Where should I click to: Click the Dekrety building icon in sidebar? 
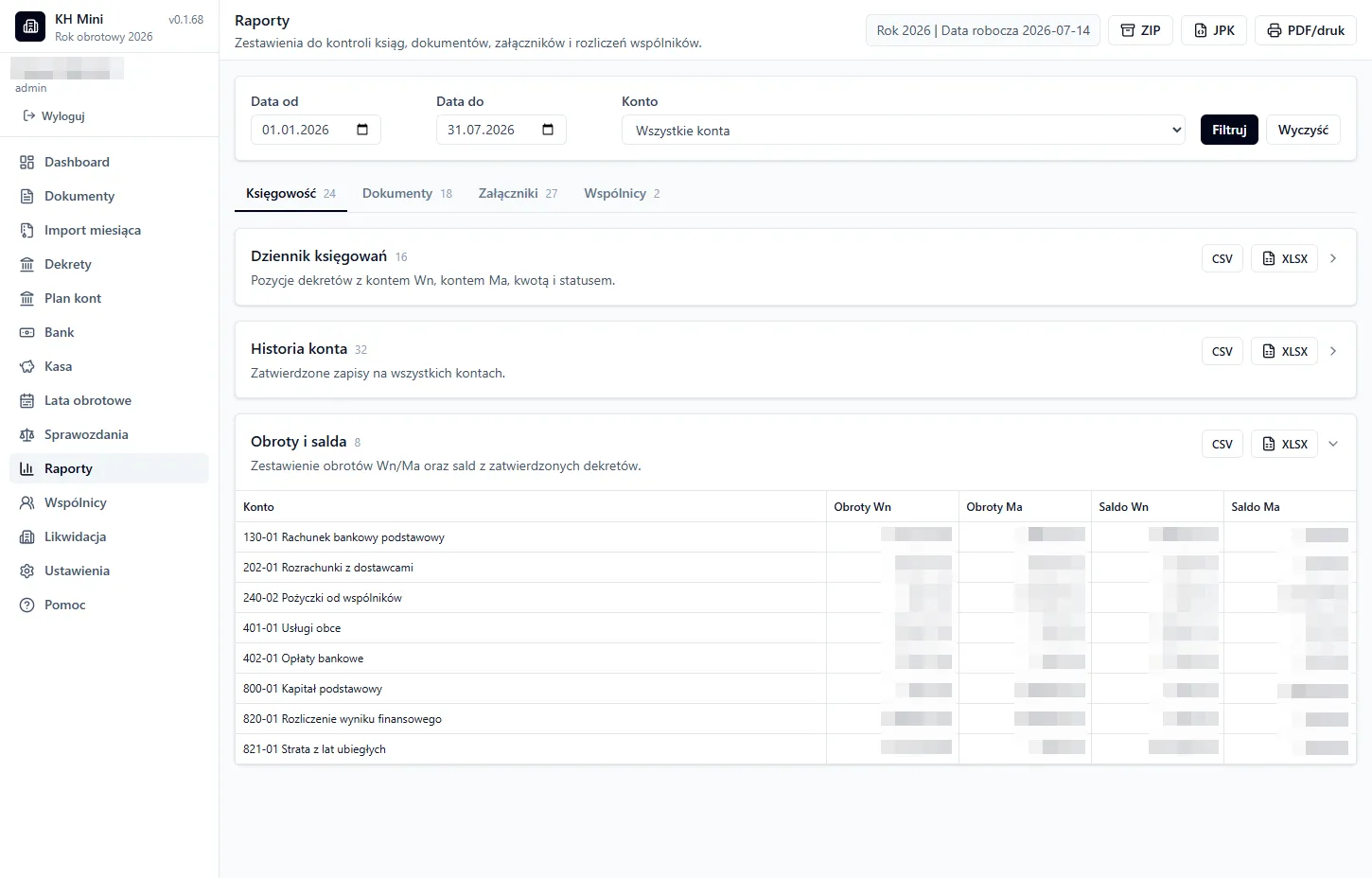coord(26,264)
